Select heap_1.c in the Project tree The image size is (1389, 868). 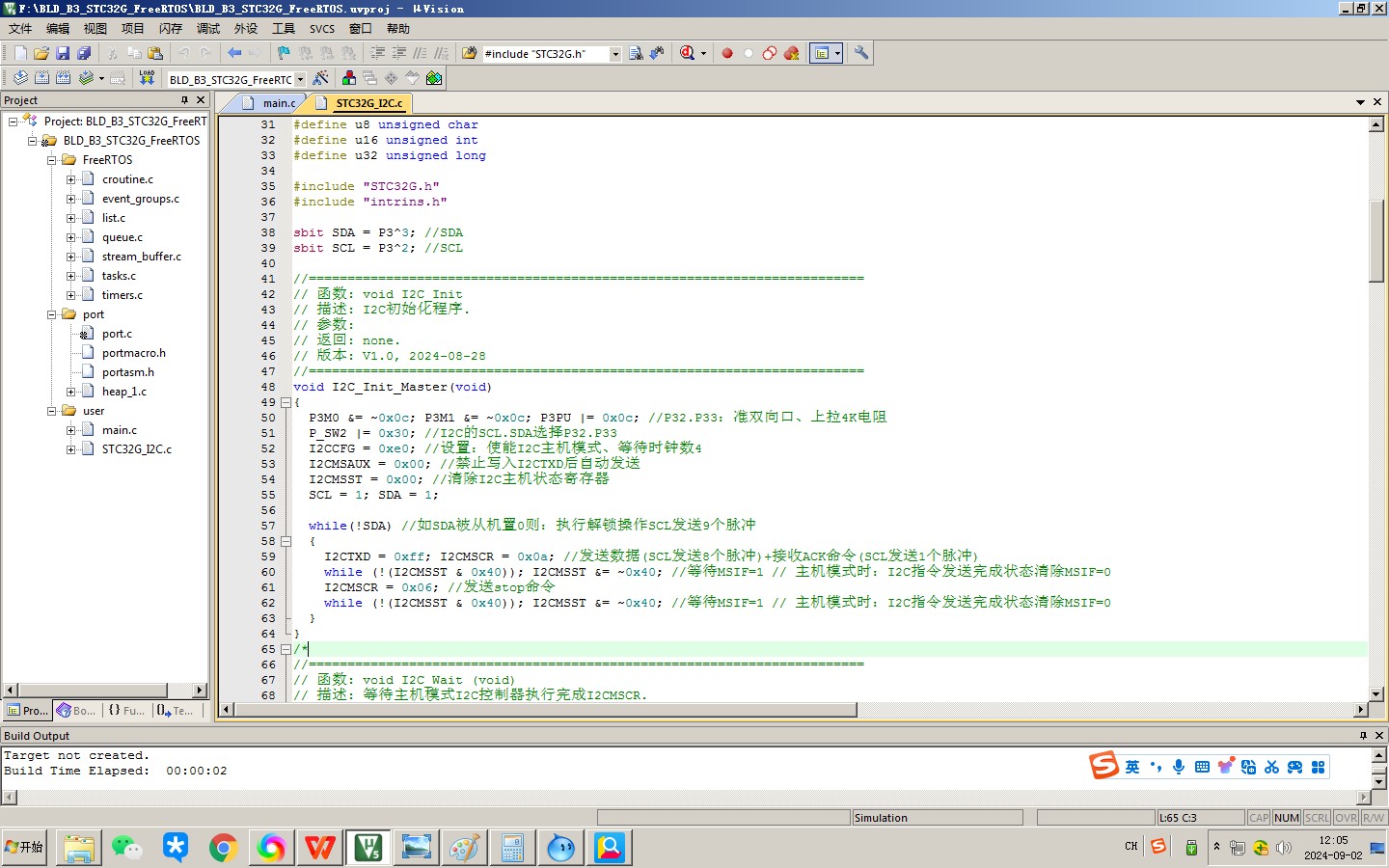tap(124, 392)
